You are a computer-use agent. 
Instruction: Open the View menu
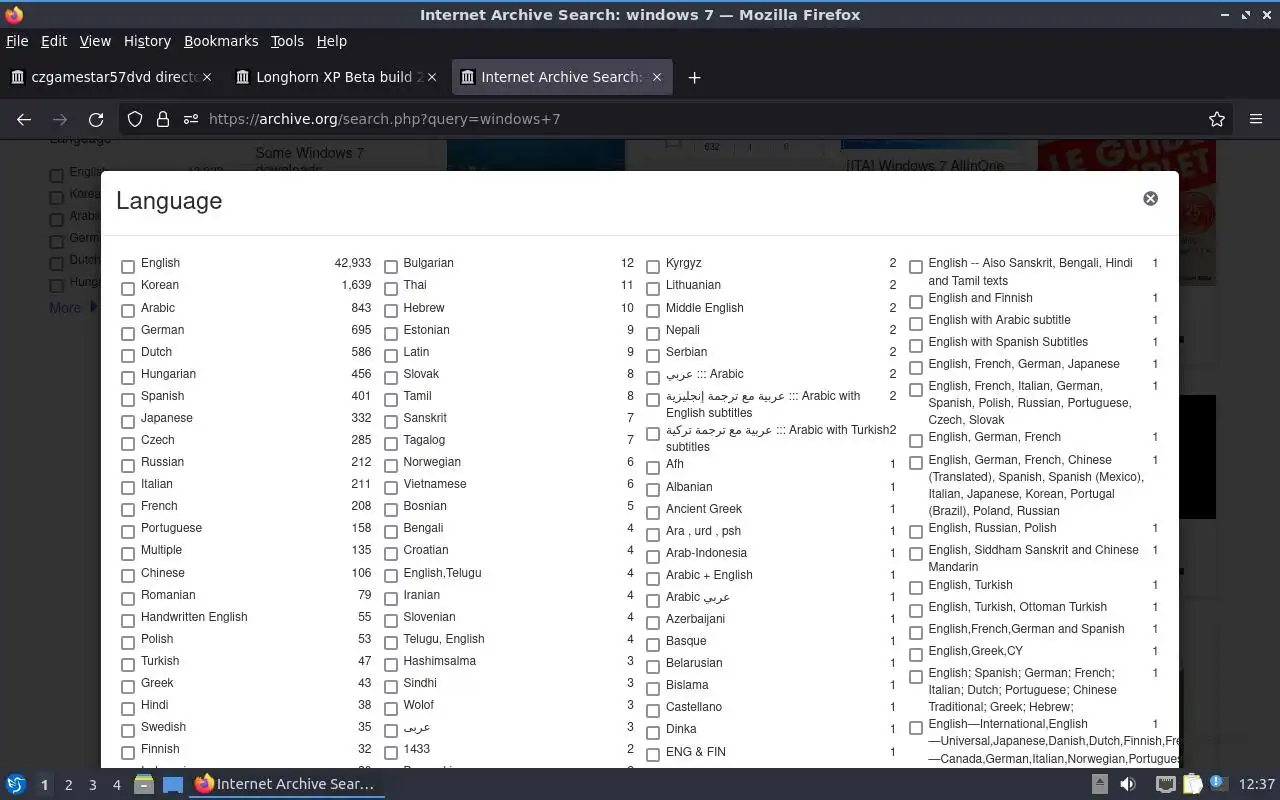point(95,41)
